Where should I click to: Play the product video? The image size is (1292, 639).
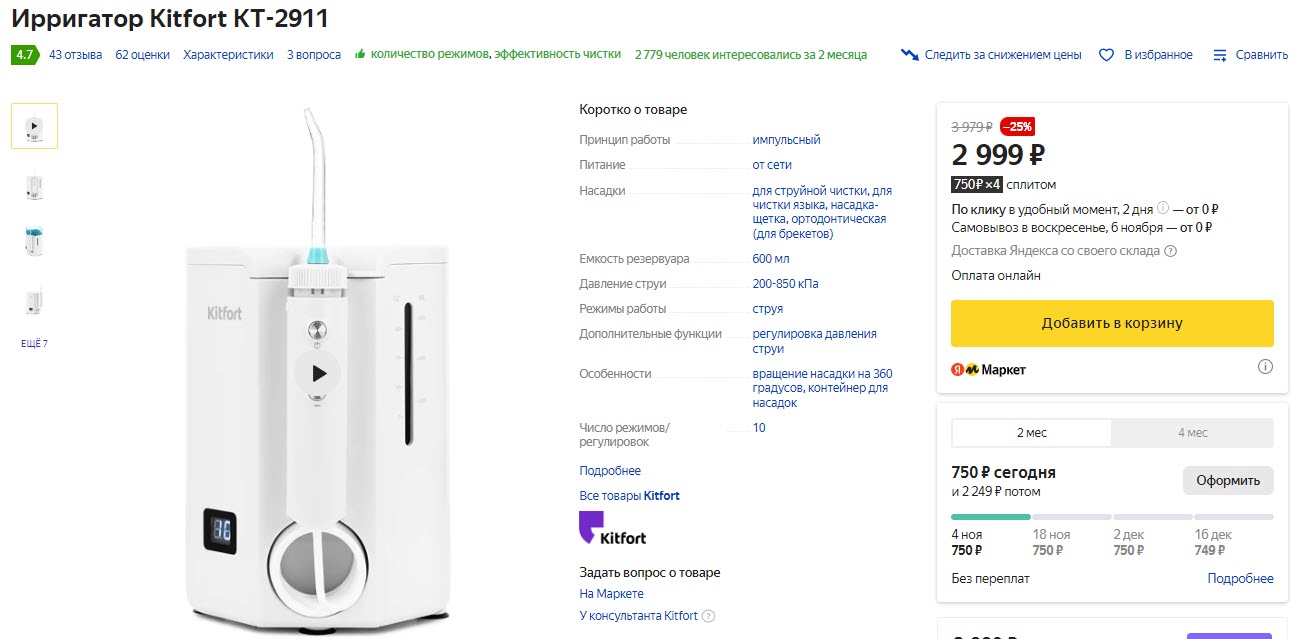click(318, 374)
